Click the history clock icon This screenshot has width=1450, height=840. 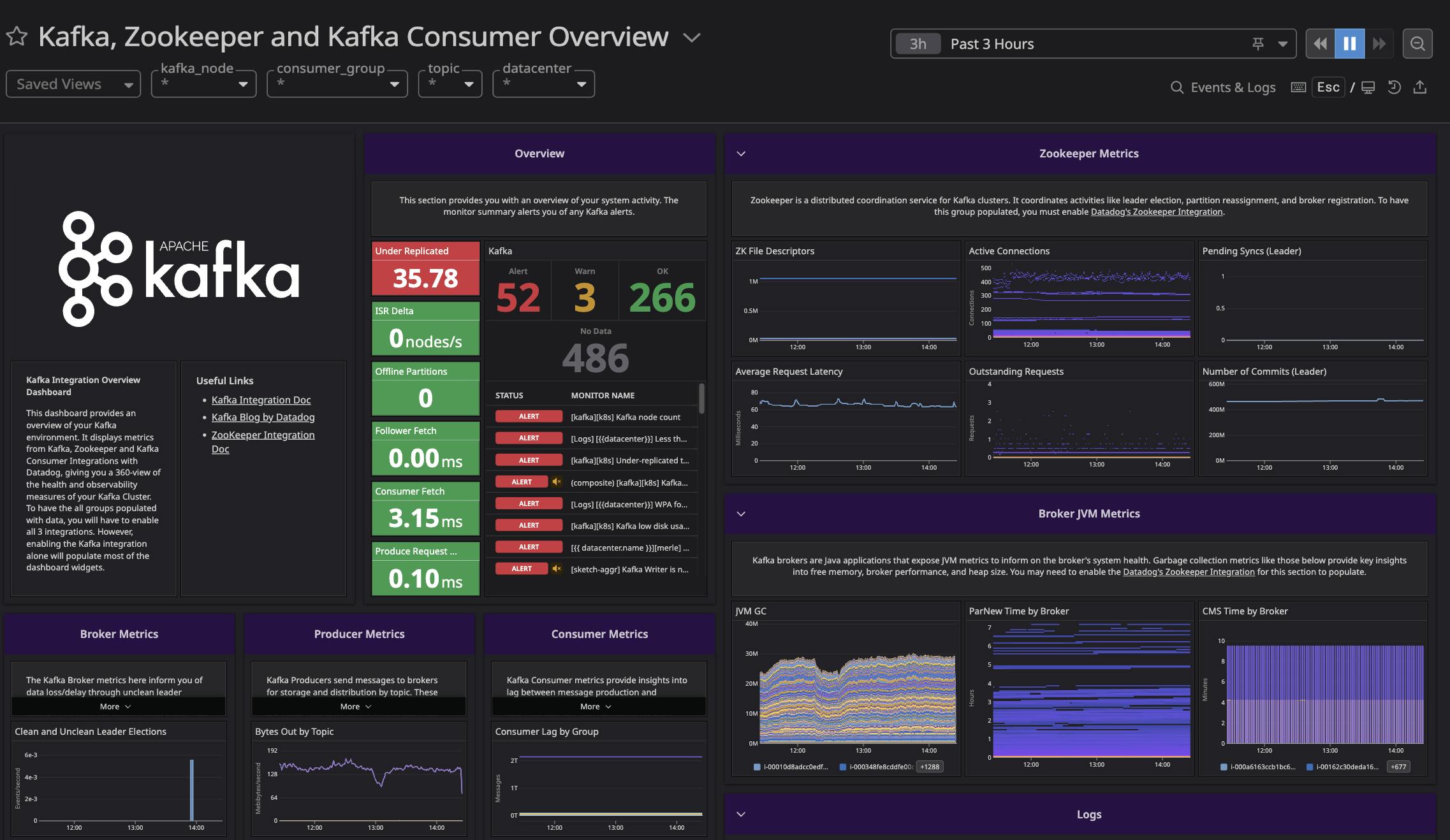(x=1395, y=87)
